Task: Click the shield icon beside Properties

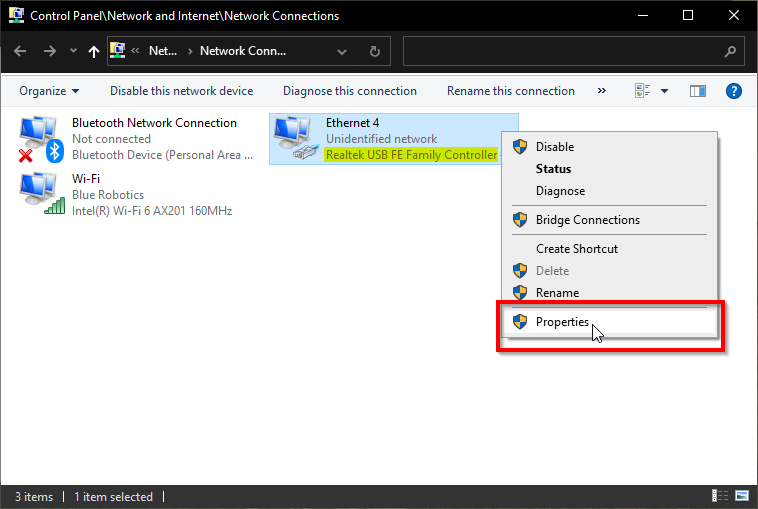Action: (520, 322)
